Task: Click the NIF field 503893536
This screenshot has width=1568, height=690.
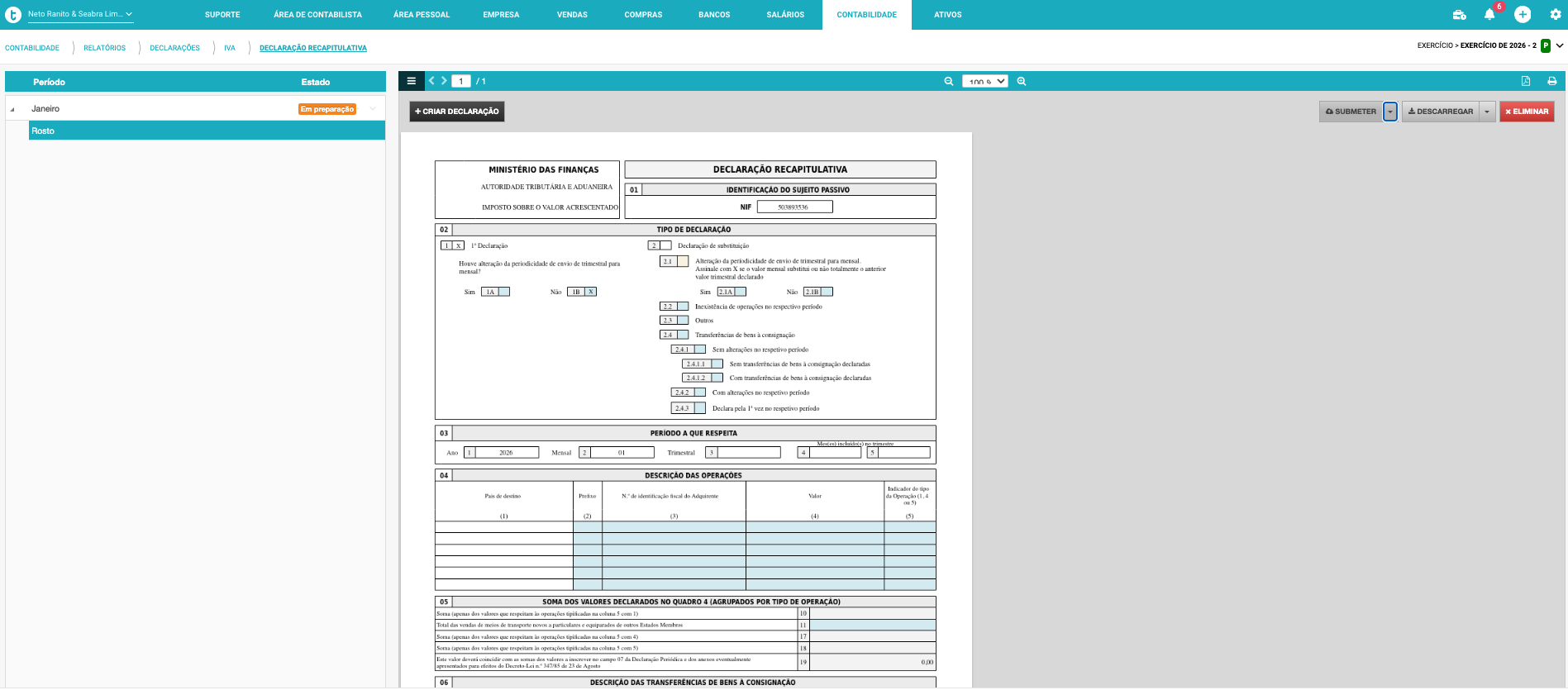Action: [794, 207]
